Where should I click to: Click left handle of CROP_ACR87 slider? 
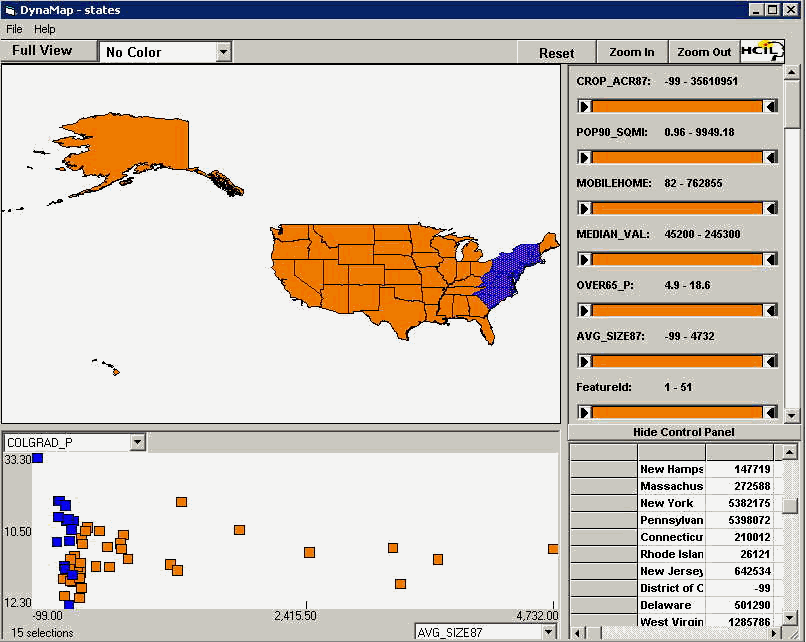pyautogui.click(x=584, y=106)
